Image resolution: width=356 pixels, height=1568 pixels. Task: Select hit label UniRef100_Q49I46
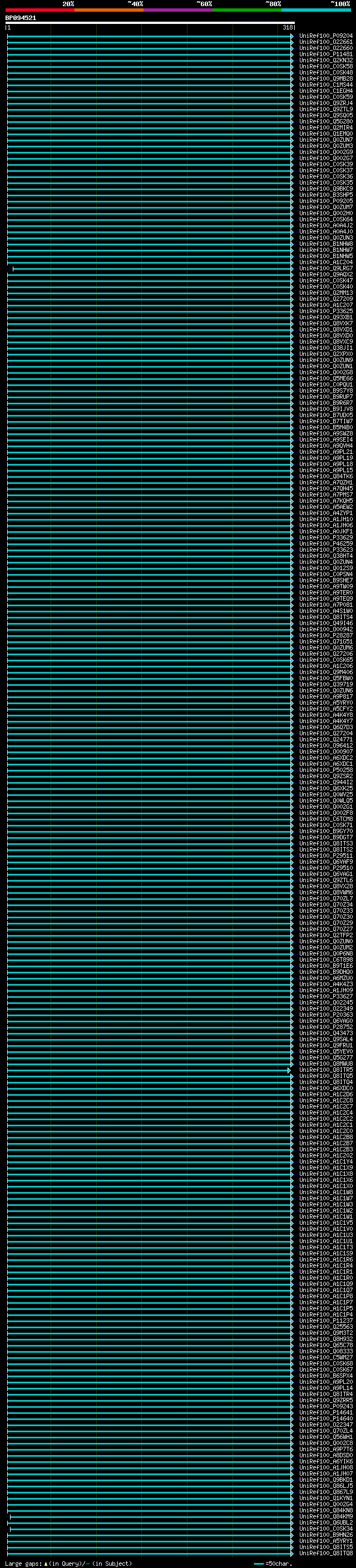(x=325, y=624)
